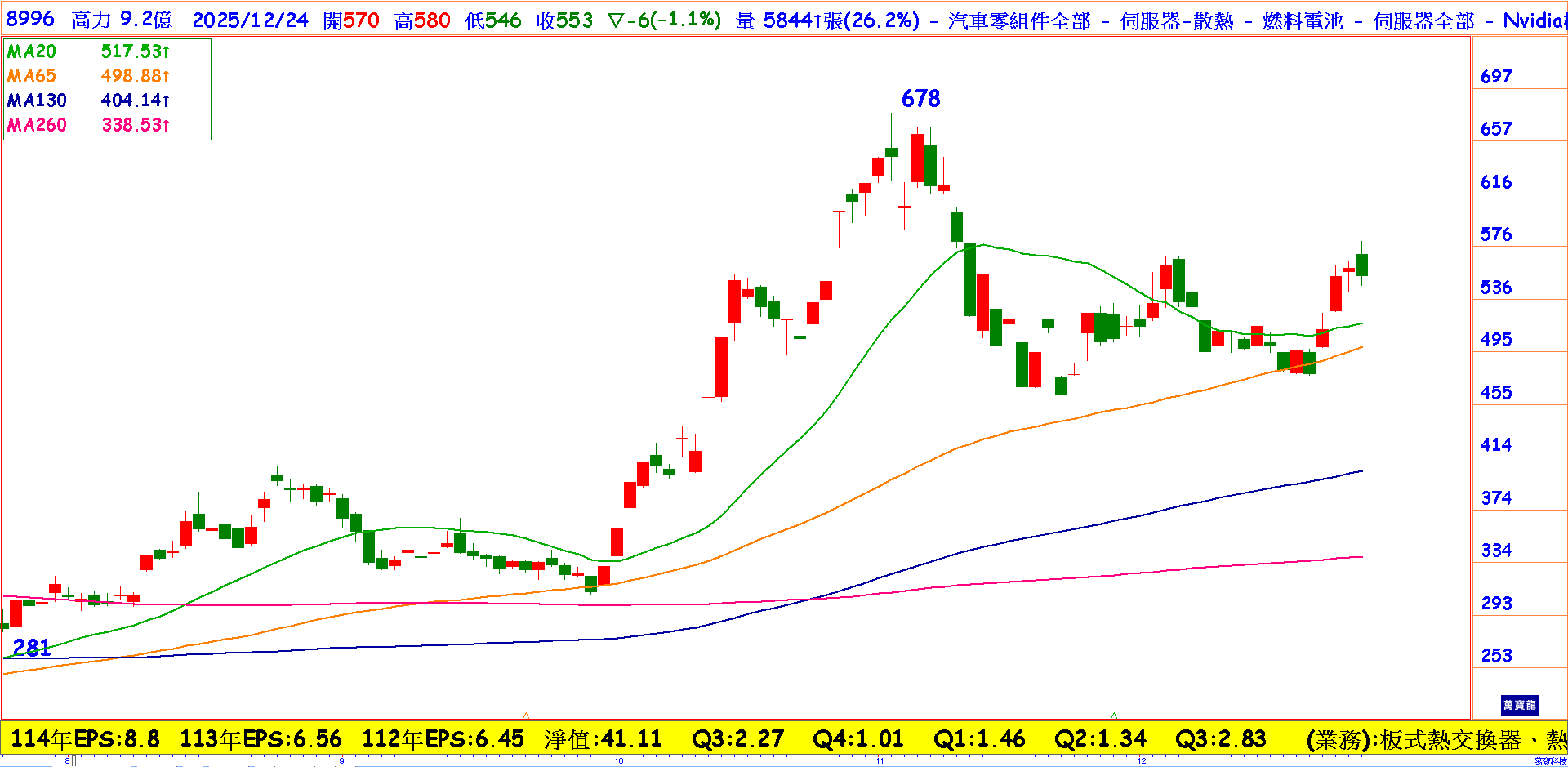1568x767 pixels.
Task: Open the 汽車零組件全部 sector category
Action: click(x=1019, y=21)
